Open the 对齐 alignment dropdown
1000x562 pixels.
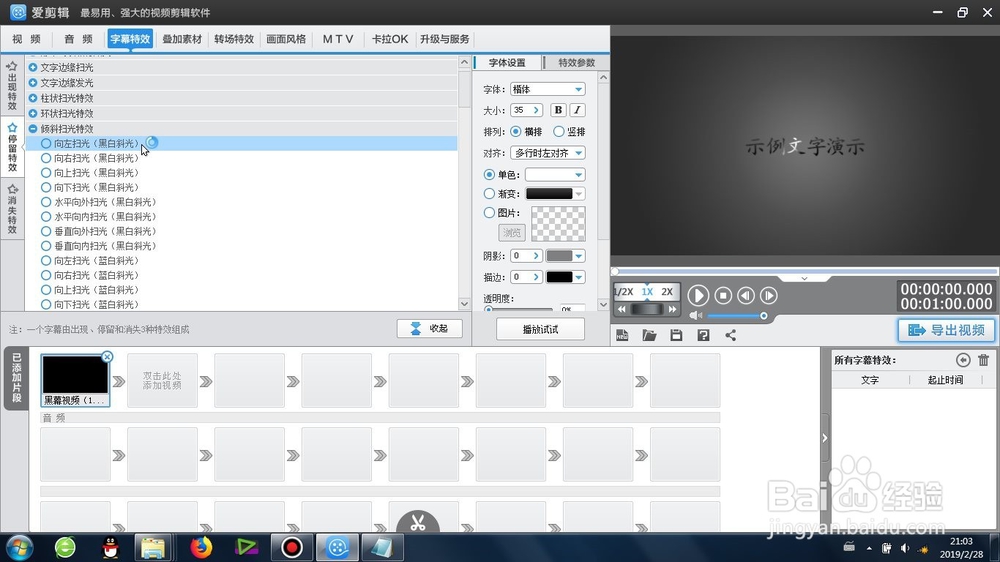pyautogui.click(x=578, y=153)
